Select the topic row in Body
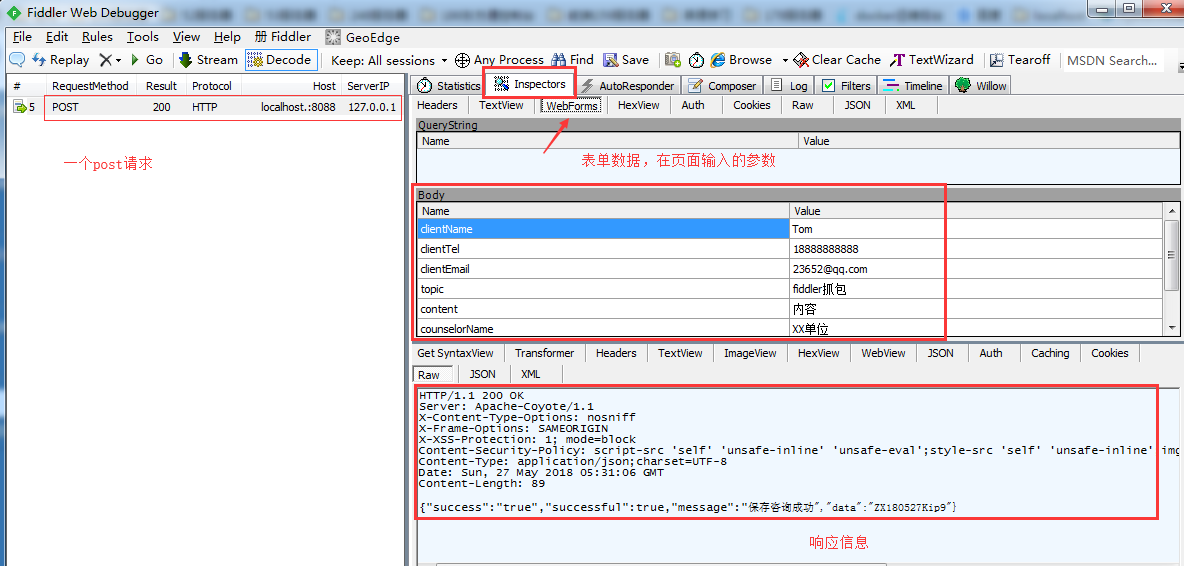The image size is (1184, 566). 791,288
